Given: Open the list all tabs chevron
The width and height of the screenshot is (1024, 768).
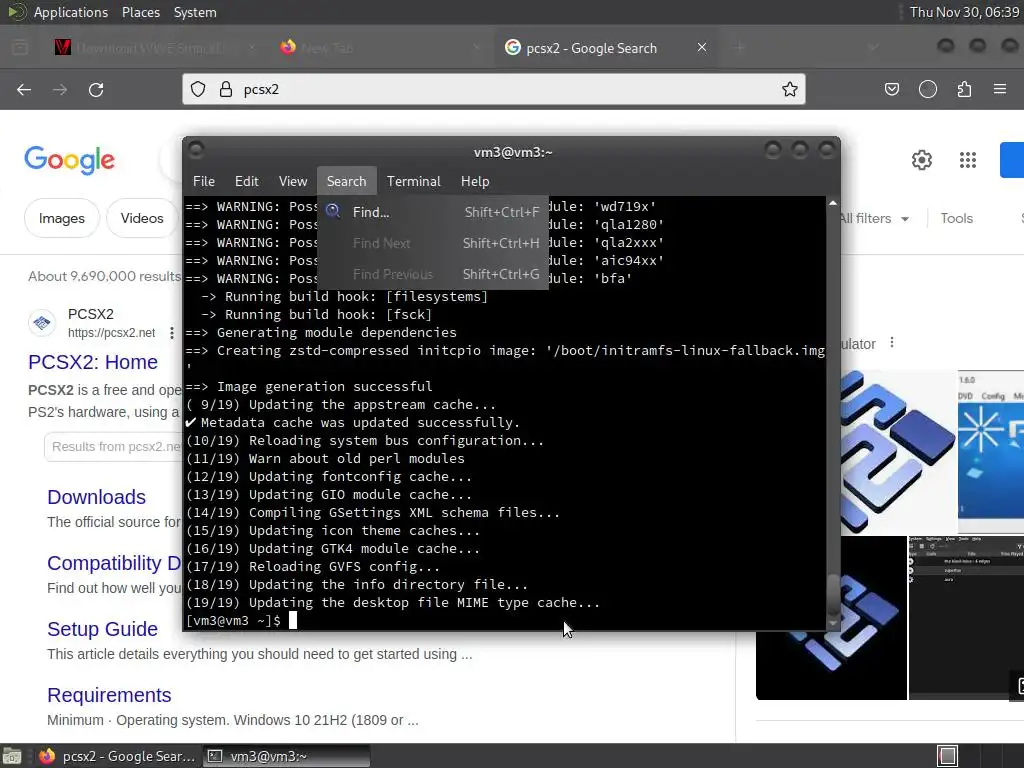Looking at the screenshot, I should coord(873,47).
